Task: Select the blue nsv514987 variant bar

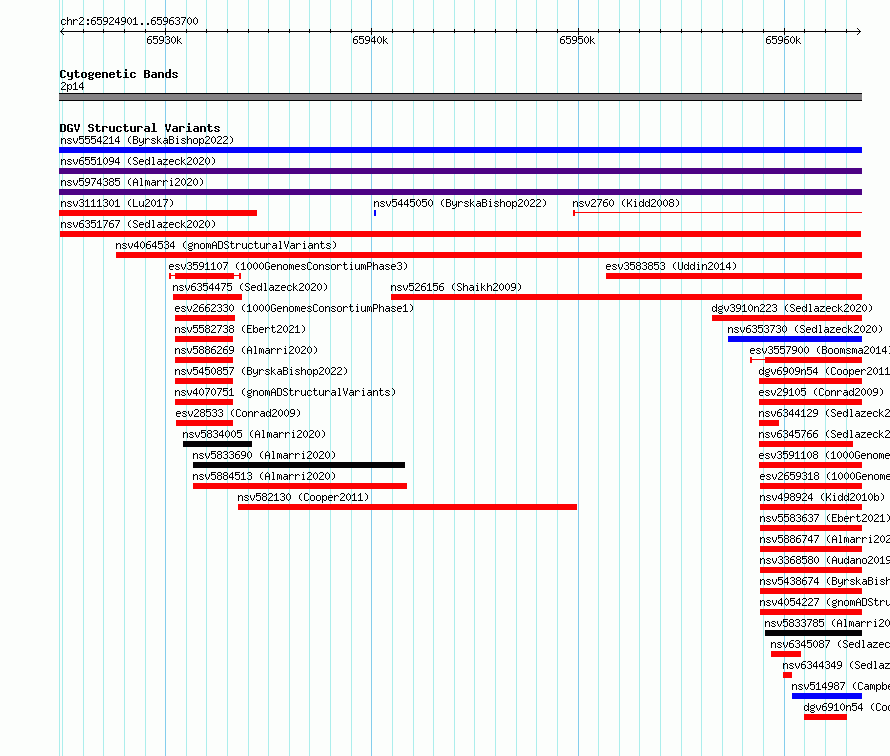Action: 827,696
